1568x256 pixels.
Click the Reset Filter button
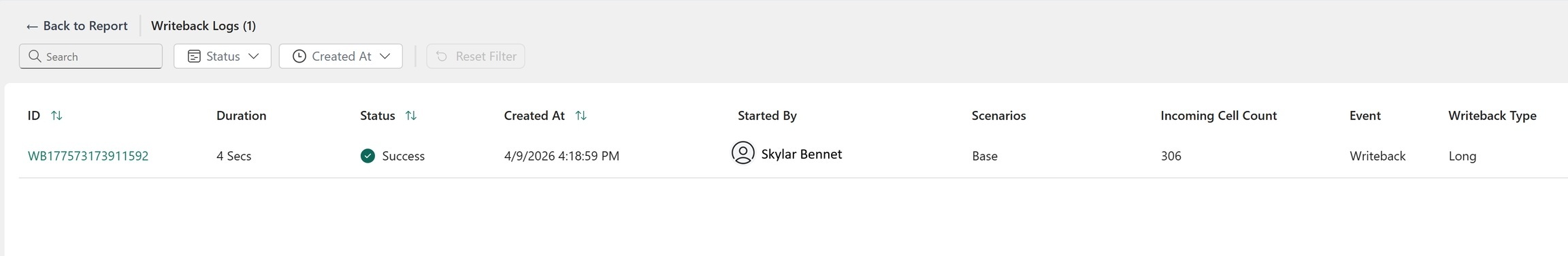tap(476, 56)
